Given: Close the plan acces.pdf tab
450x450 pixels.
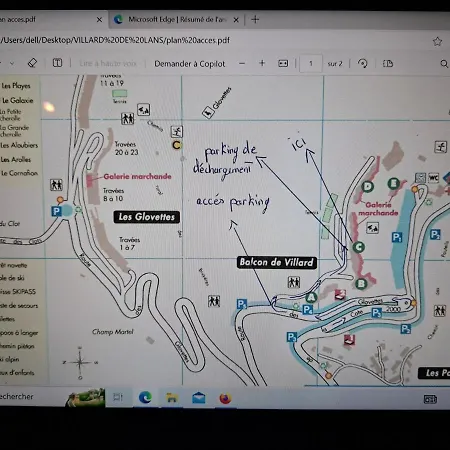Looking at the screenshot, I should (x=99, y=20).
